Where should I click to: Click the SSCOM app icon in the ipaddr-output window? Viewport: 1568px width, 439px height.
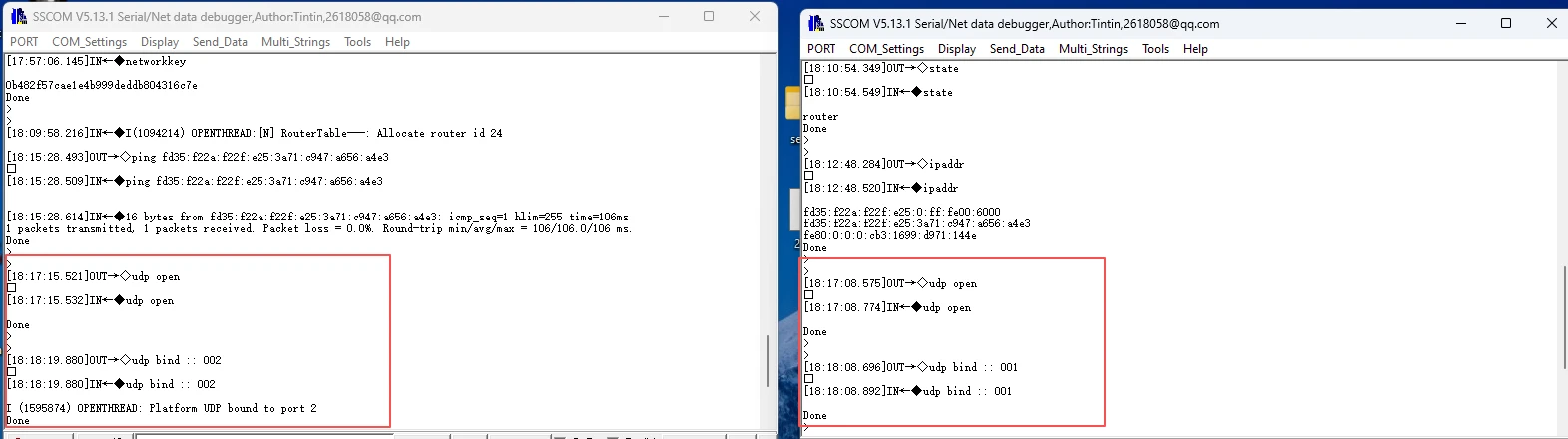[x=816, y=23]
